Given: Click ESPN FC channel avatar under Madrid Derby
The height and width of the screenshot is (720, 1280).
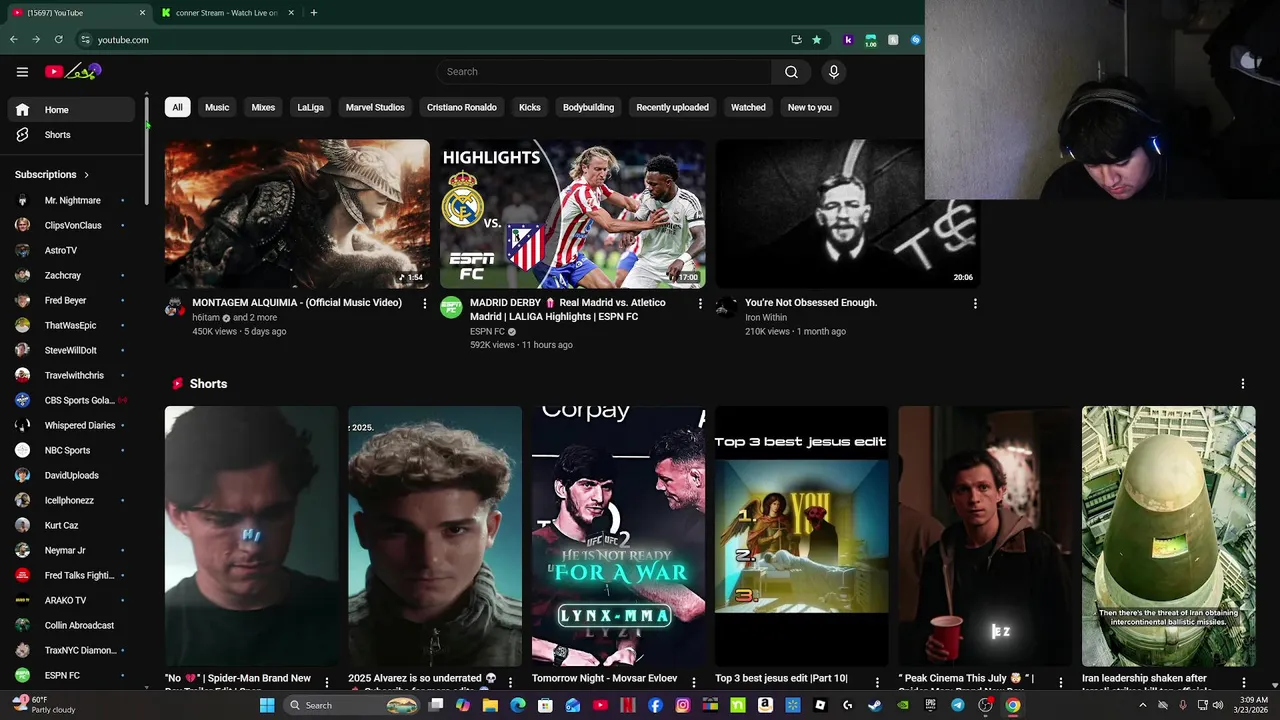Looking at the screenshot, I should coord(451,307).
